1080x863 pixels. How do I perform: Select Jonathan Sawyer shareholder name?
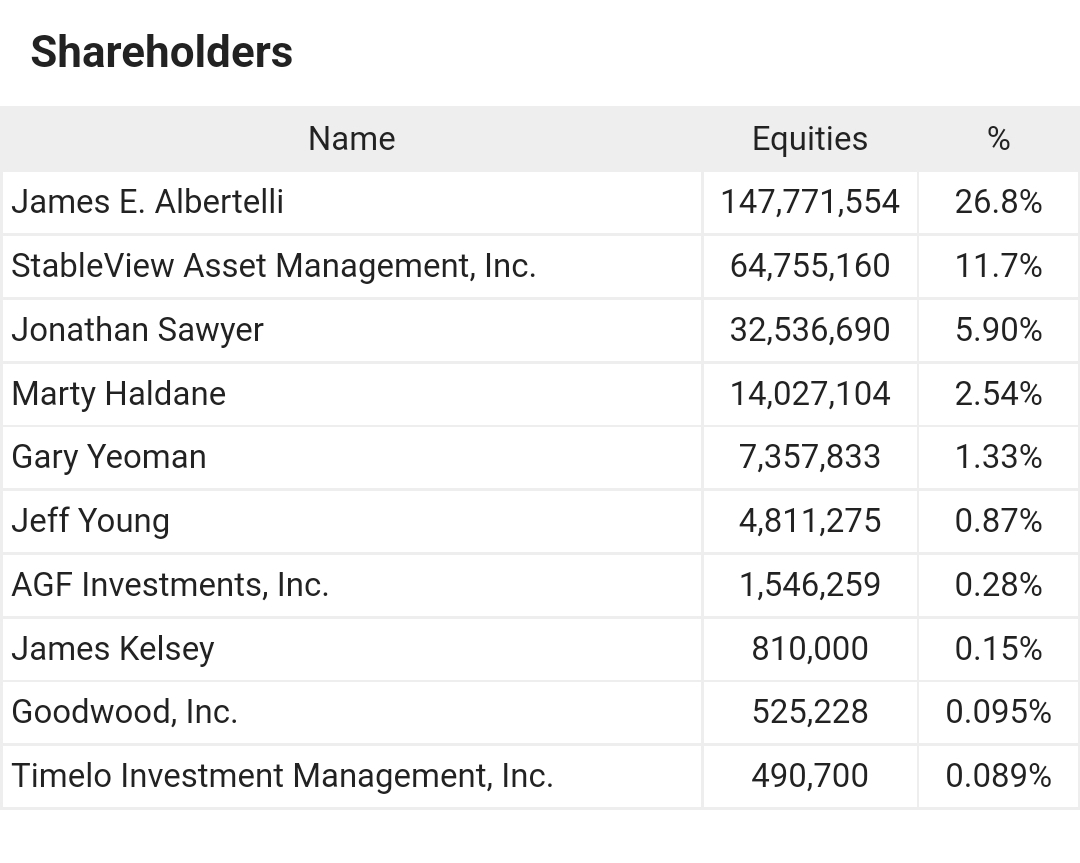pyautogui.click(x=138, y=330)
